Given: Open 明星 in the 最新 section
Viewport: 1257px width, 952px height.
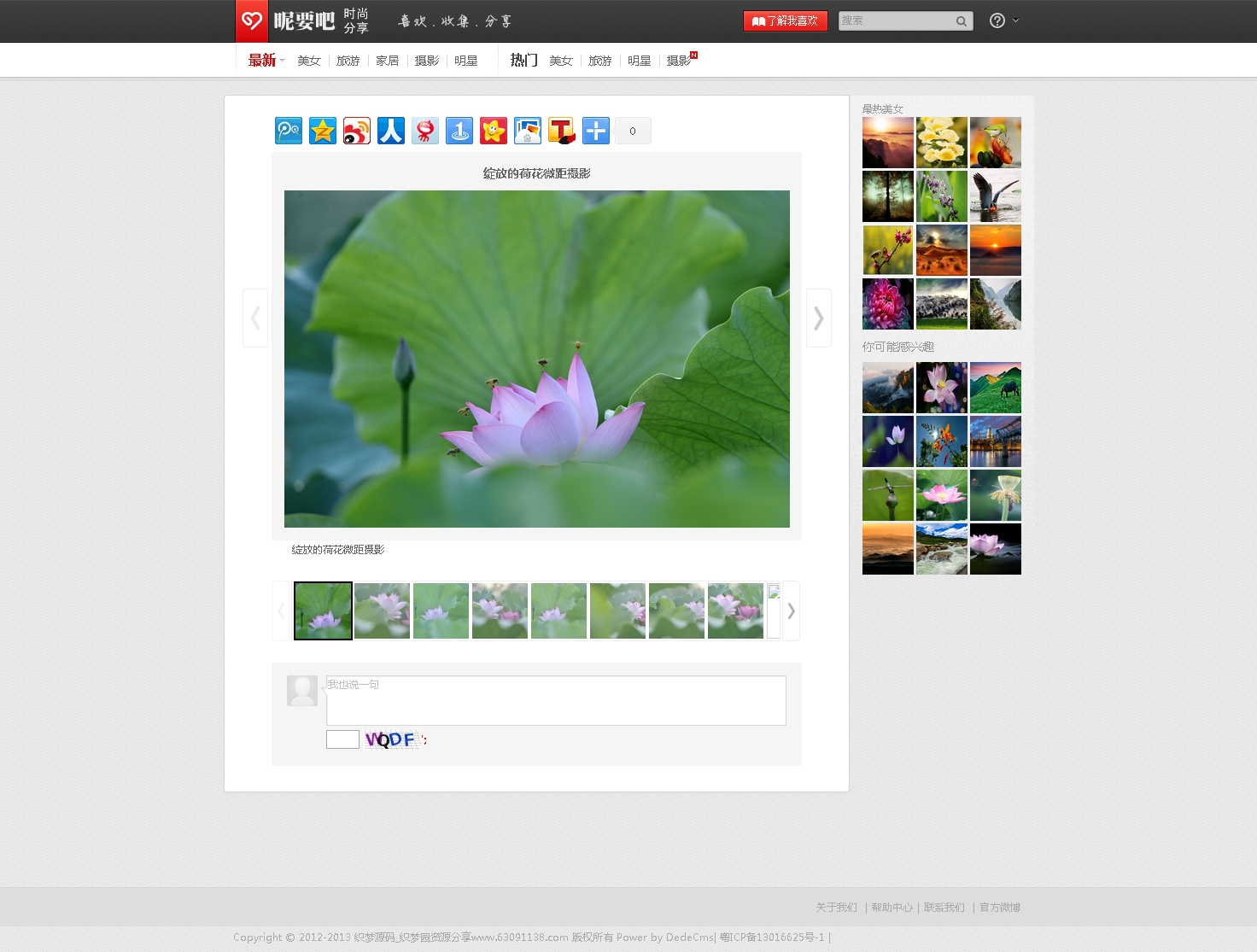Looking at the screenshot, I should point(466,61).
